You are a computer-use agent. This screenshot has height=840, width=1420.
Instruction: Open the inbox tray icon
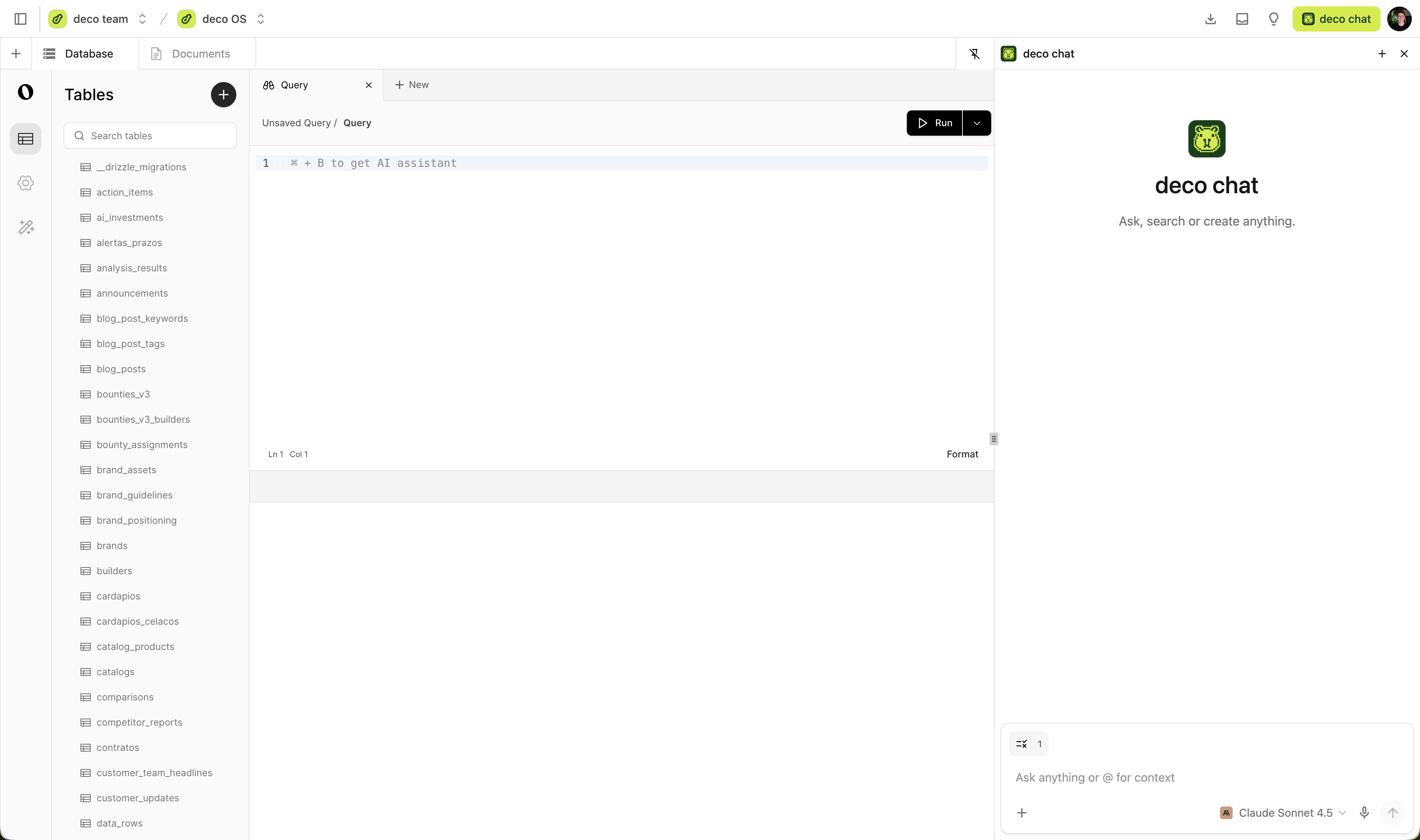point(1242,19)
